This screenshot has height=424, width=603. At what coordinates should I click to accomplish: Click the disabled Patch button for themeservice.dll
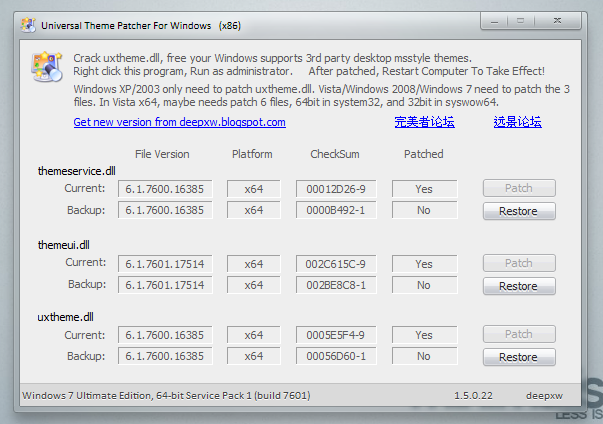tap(519, 188)
